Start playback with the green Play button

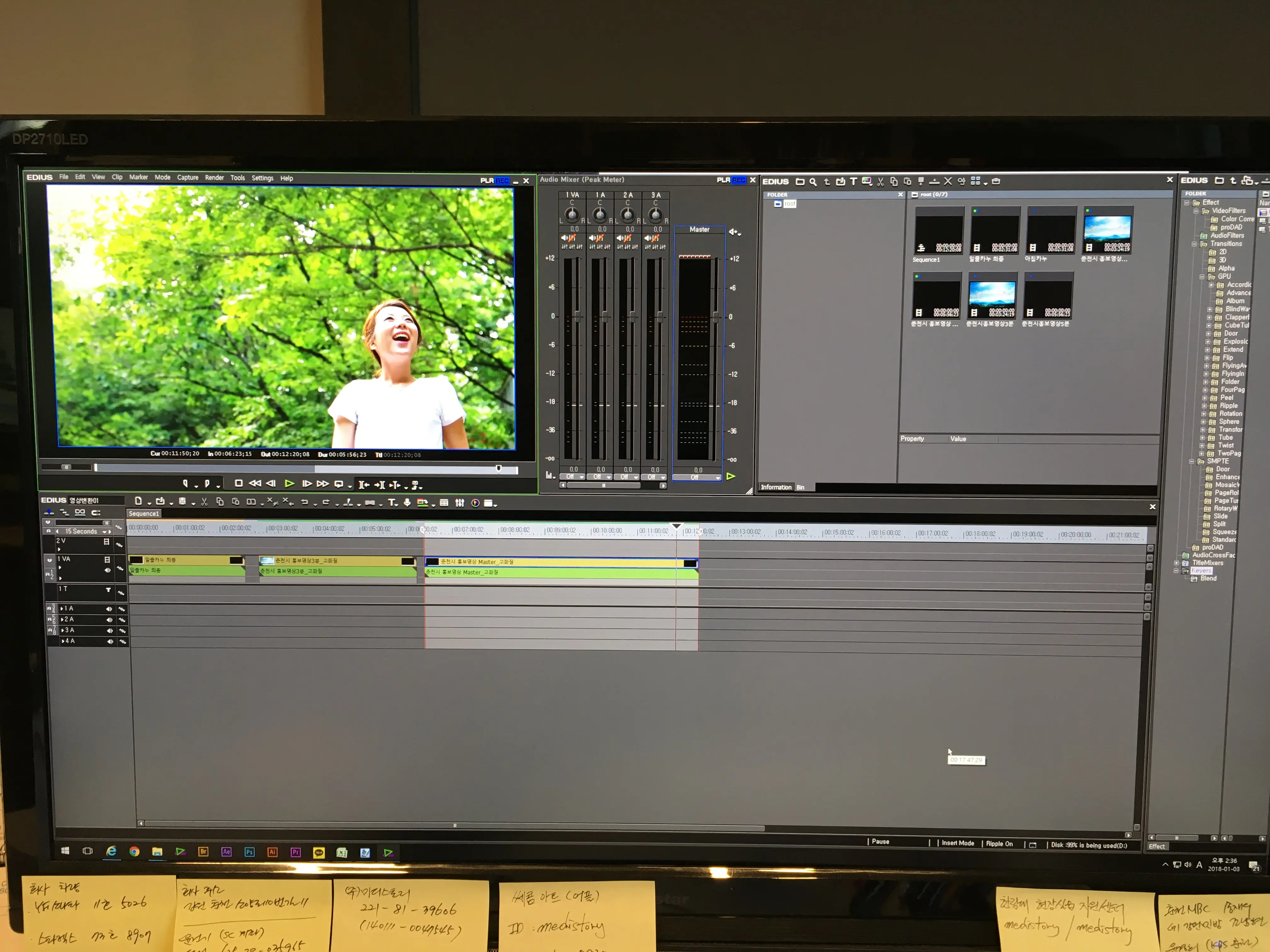point(289,484)
